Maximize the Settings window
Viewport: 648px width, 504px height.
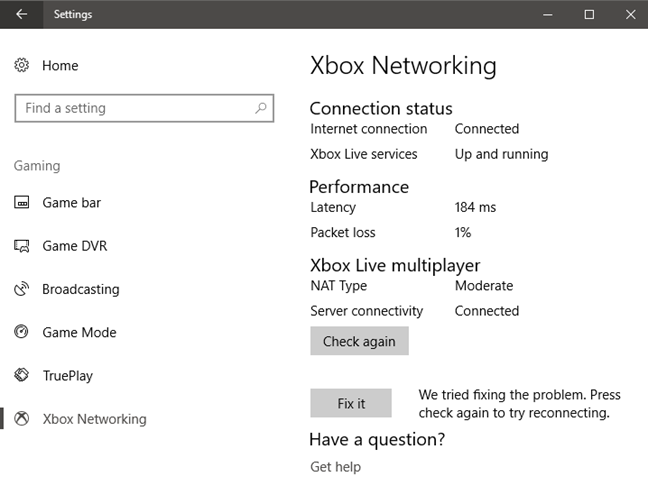[x=589, y=14]
